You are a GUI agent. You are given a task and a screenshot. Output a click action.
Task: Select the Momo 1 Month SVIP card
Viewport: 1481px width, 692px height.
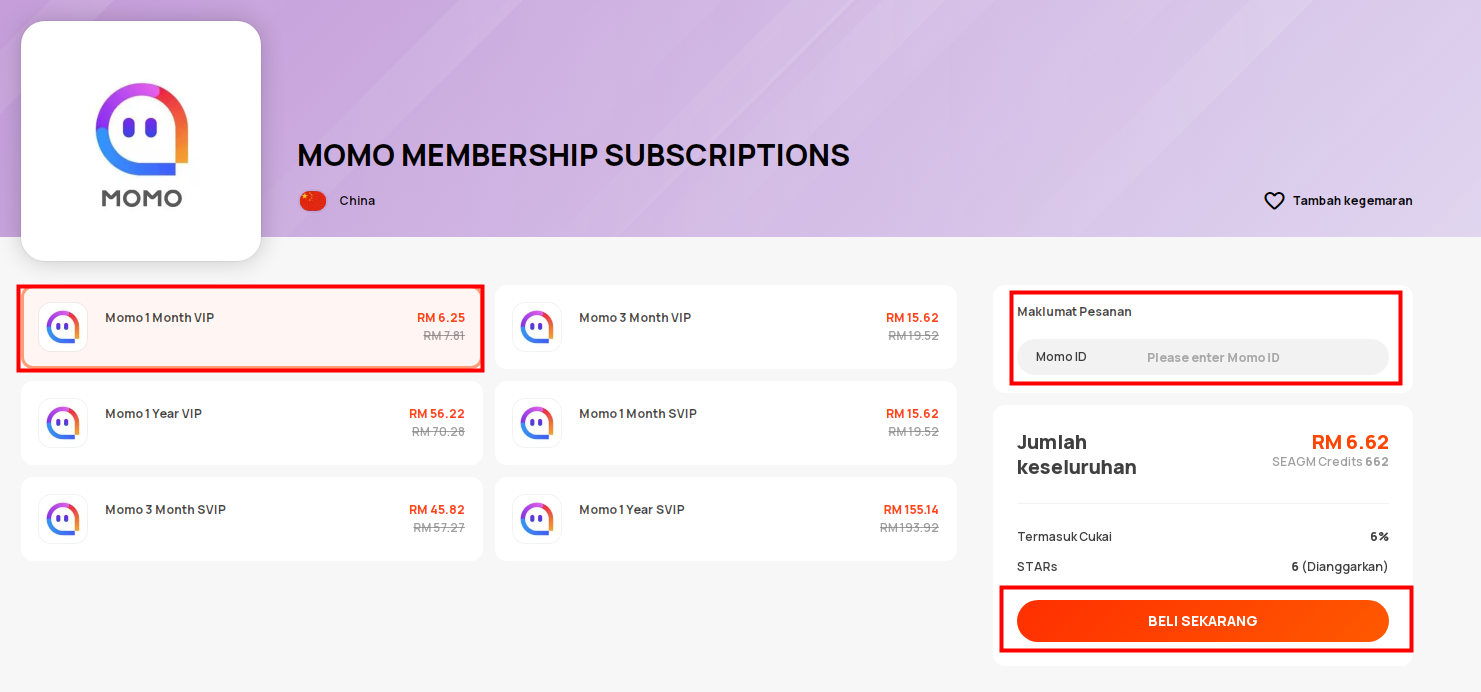click(726, 423)
